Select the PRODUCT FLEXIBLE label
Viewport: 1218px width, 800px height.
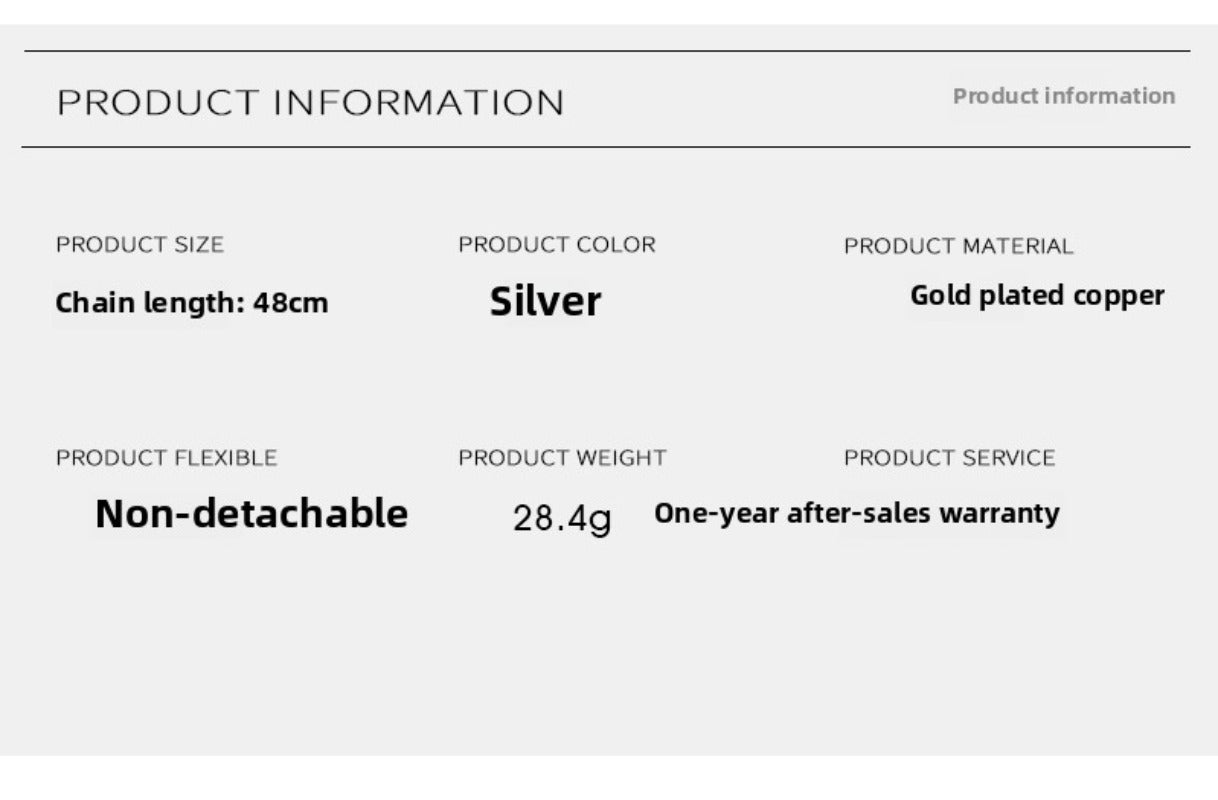(166, 458)
